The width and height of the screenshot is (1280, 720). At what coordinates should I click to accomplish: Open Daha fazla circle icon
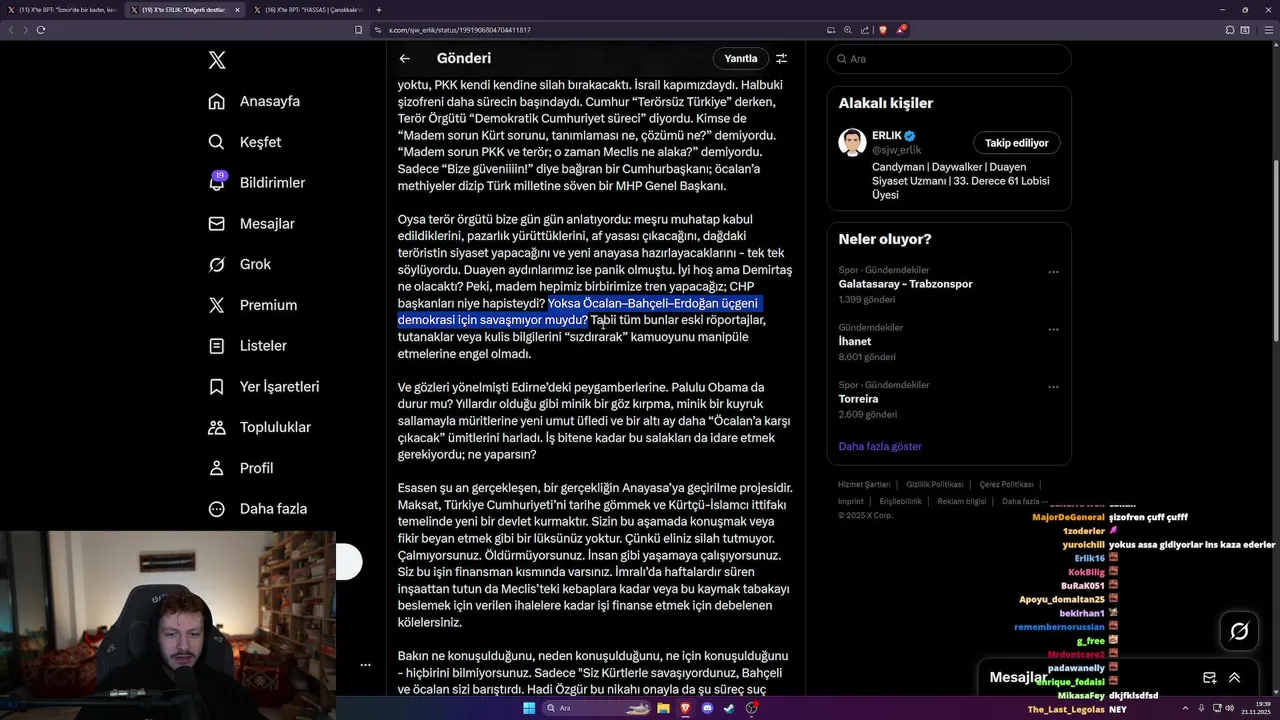coord(217,509)
